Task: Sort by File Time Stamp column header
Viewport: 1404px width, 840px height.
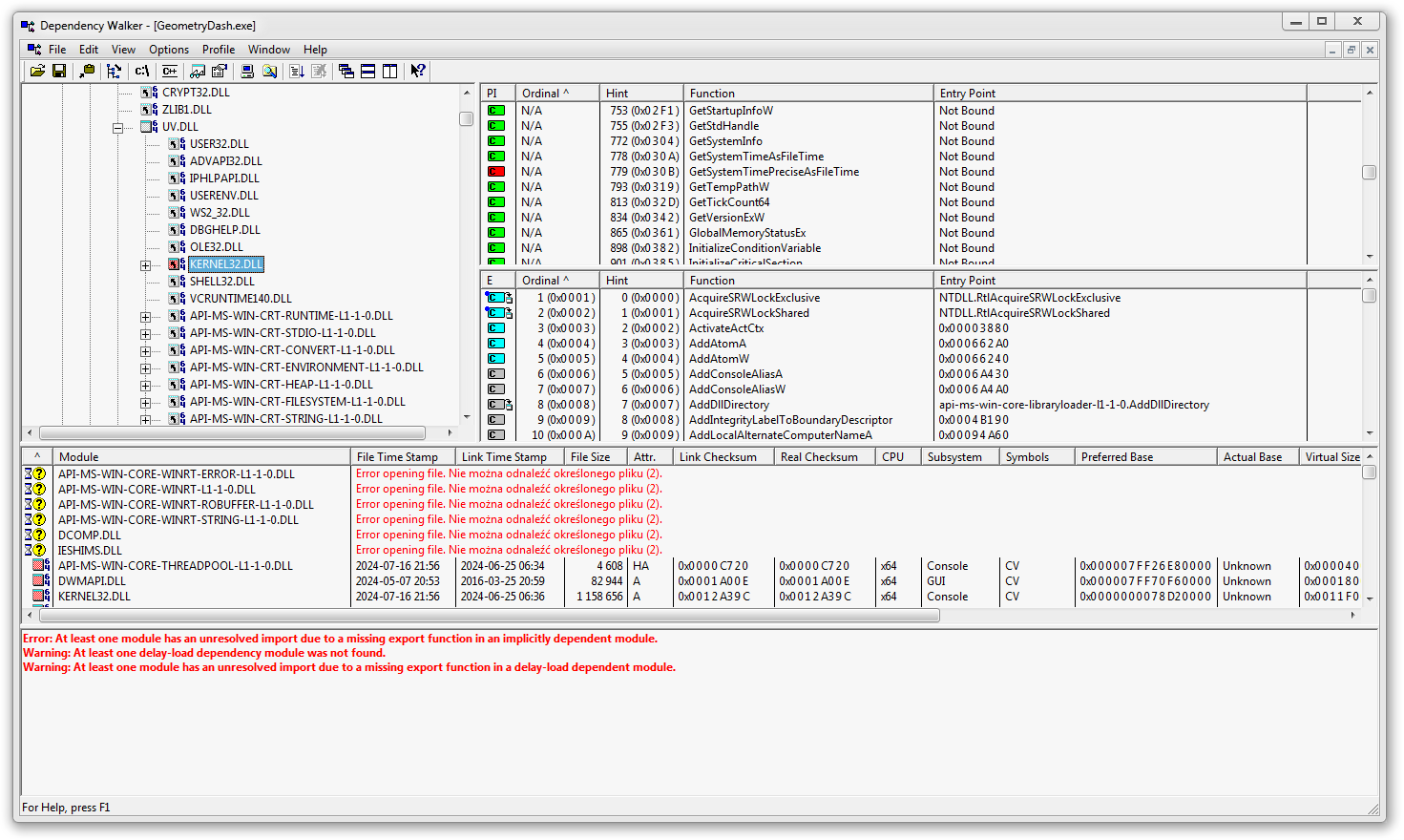Action: point(403,457)
